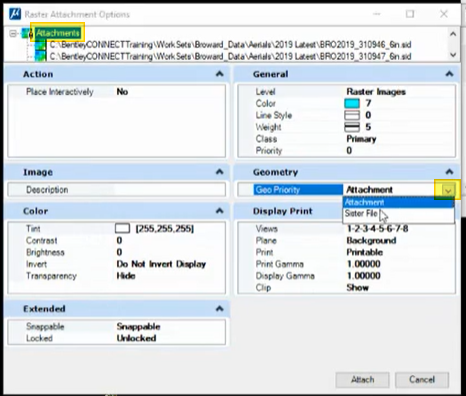Collapse the Action section

coord(219,74)
